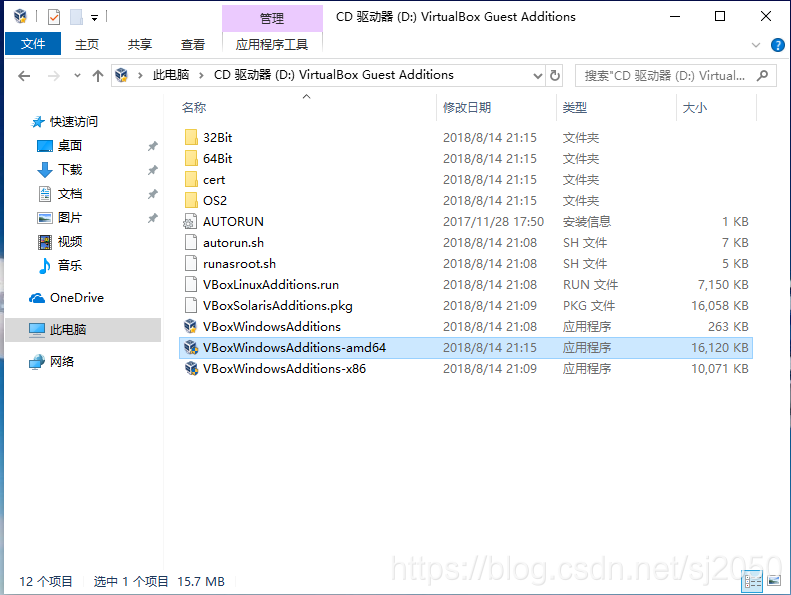Click the magnifier search icon

762,76
